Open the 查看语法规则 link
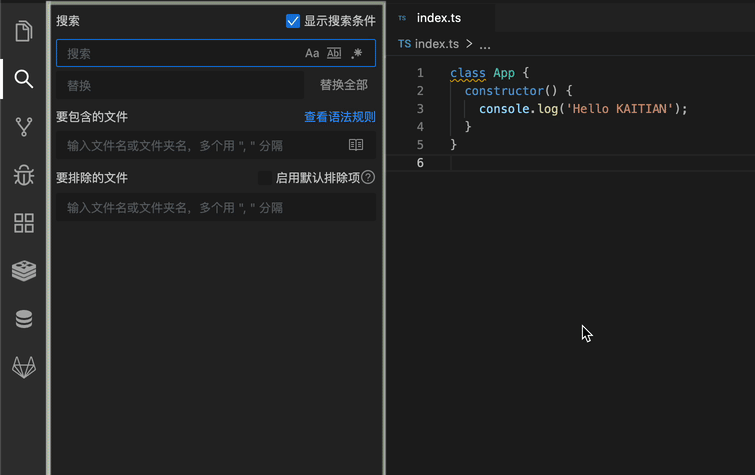The image size is (755, 475). click(340, 117)
